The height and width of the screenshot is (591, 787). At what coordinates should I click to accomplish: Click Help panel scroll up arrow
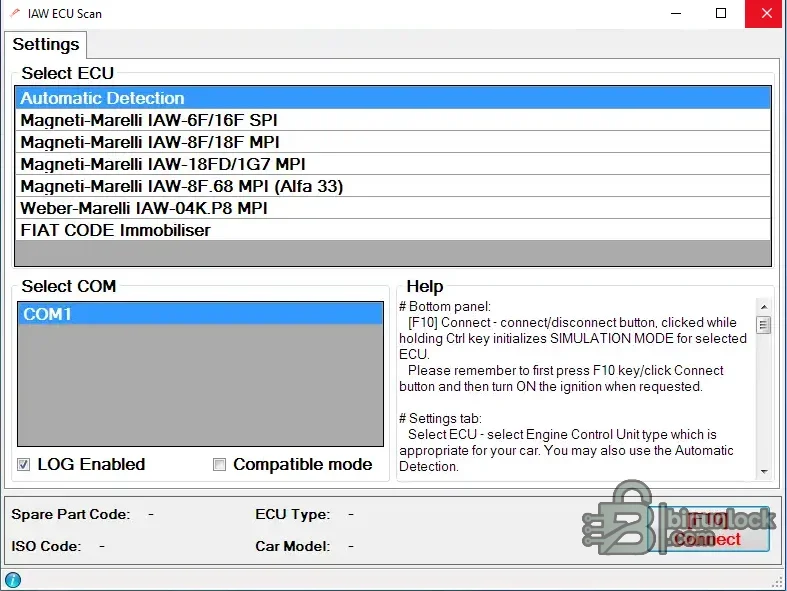(x=764, y=307)
